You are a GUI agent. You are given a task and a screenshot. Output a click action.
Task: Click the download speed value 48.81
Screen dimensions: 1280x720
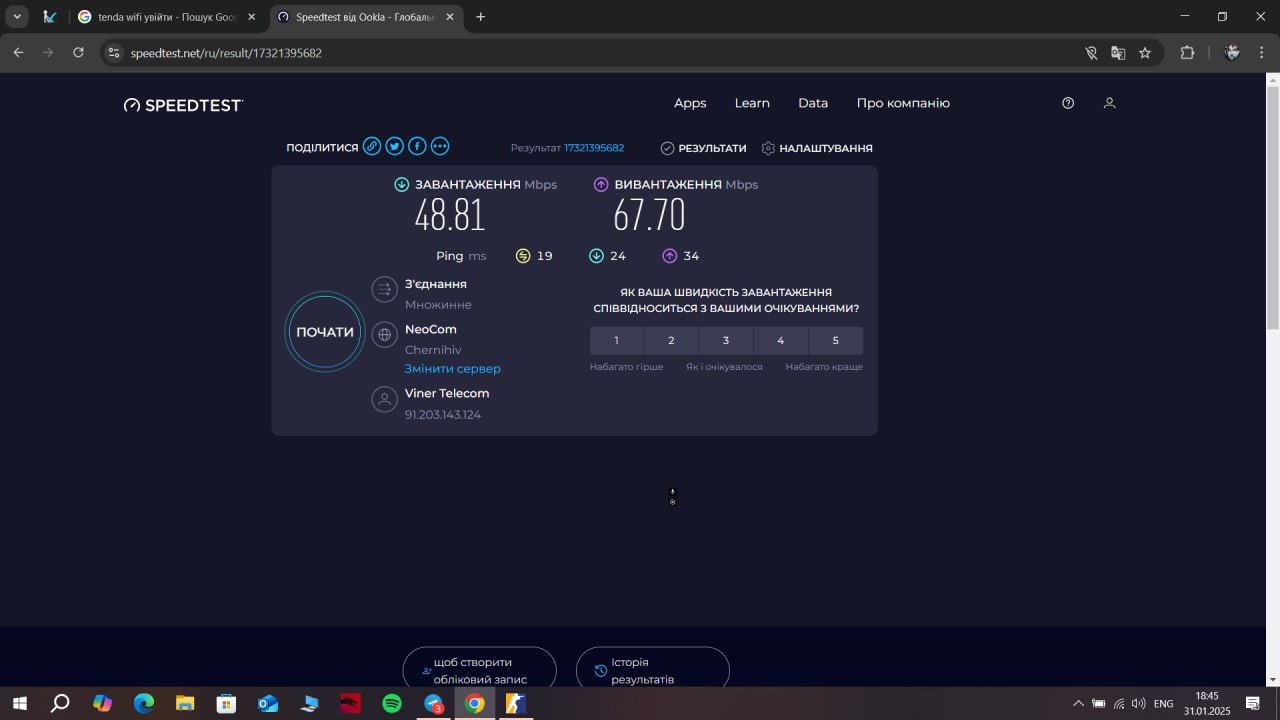pos(450,216)
